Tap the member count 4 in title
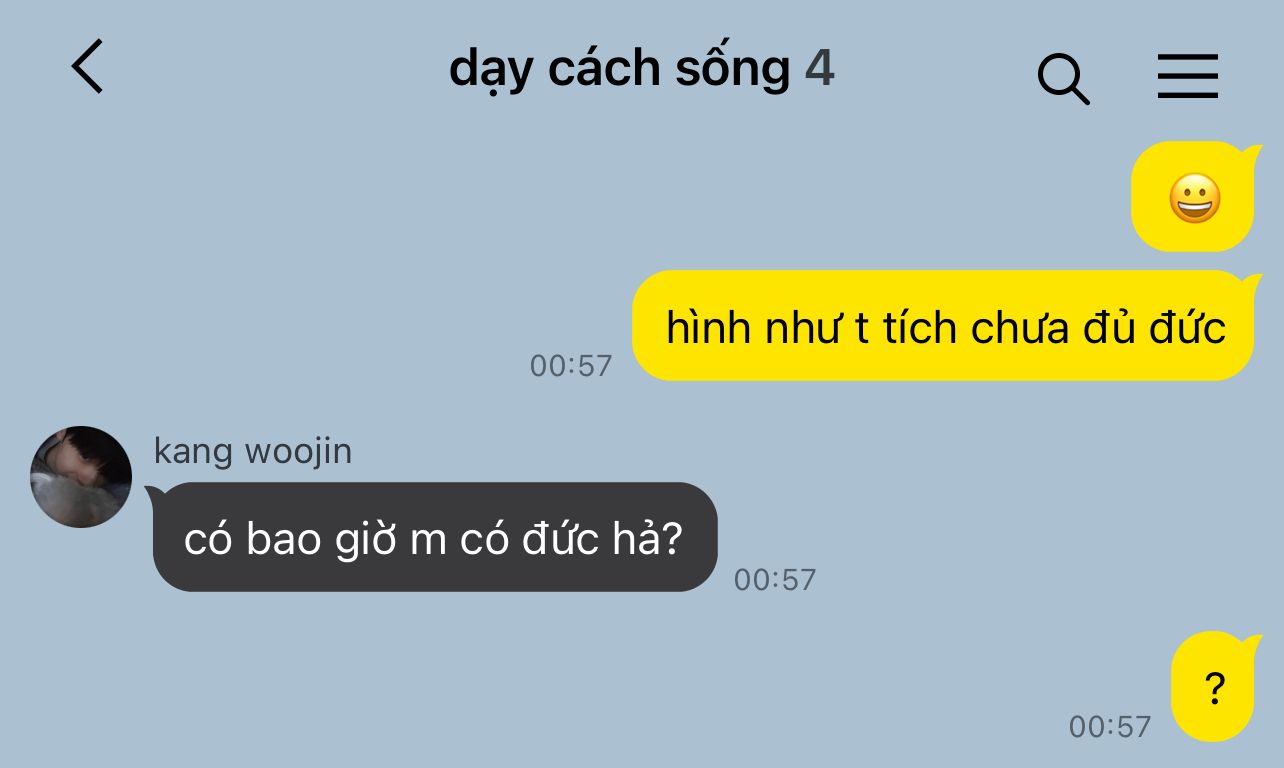Image resolution: width=1284 pixels, height=768 pixels. pos(820,68)
